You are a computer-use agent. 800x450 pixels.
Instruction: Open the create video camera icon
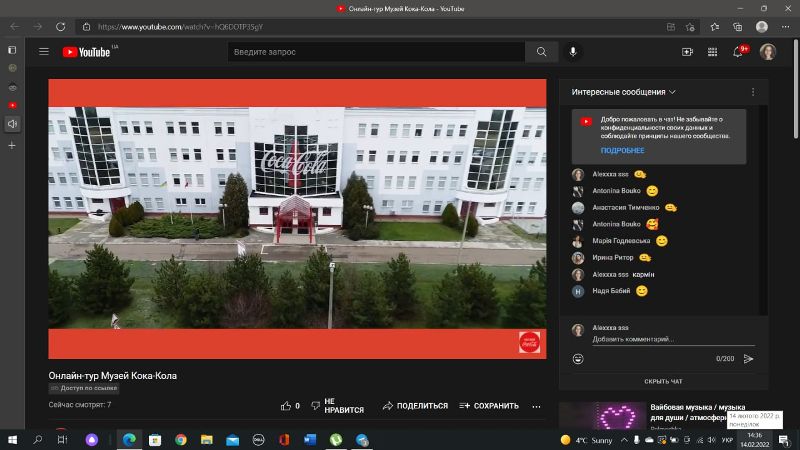[x=687, y=52]
